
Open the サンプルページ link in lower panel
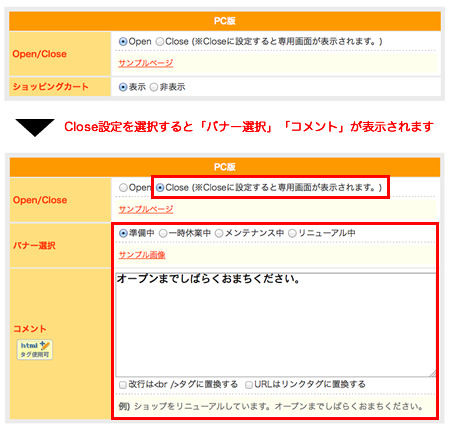(x=146, y=209)
